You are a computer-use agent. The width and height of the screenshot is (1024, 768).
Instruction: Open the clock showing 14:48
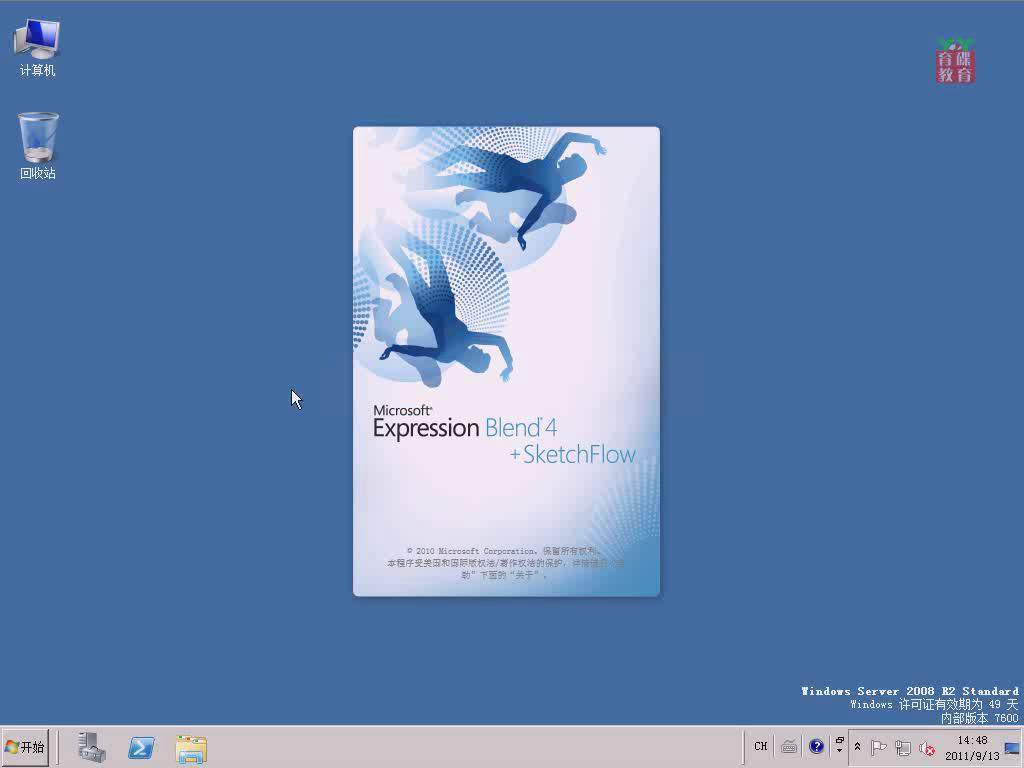[x=972, y=748]
